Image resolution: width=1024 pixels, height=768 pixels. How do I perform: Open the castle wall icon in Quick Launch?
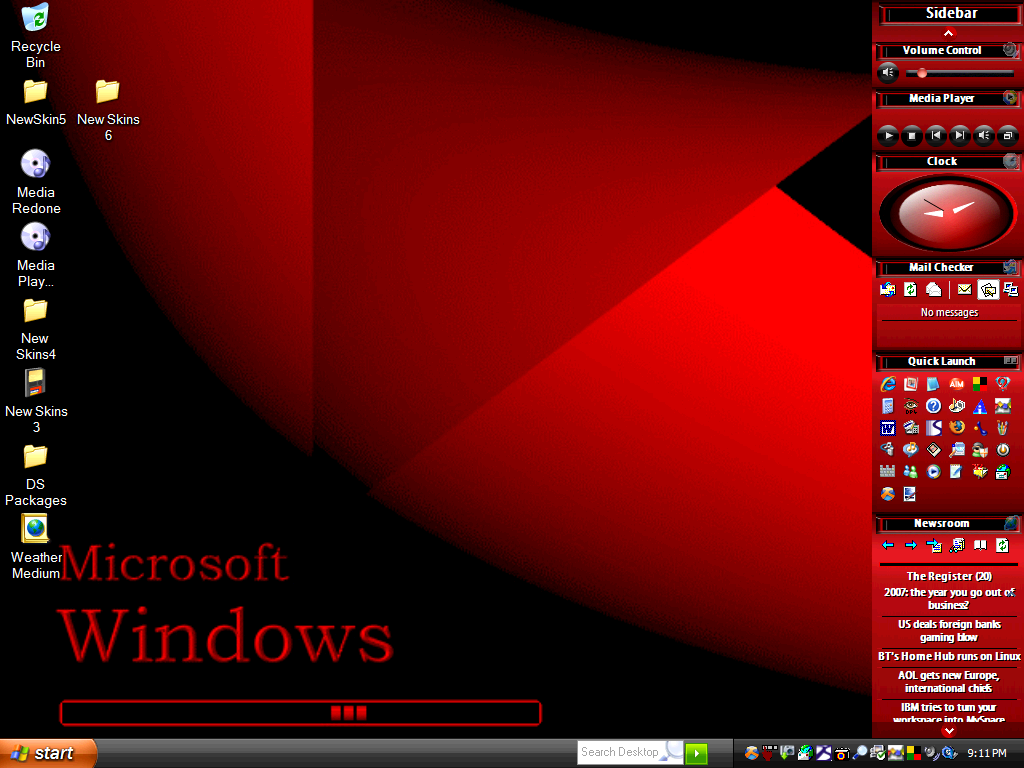[x=888, y=472]
